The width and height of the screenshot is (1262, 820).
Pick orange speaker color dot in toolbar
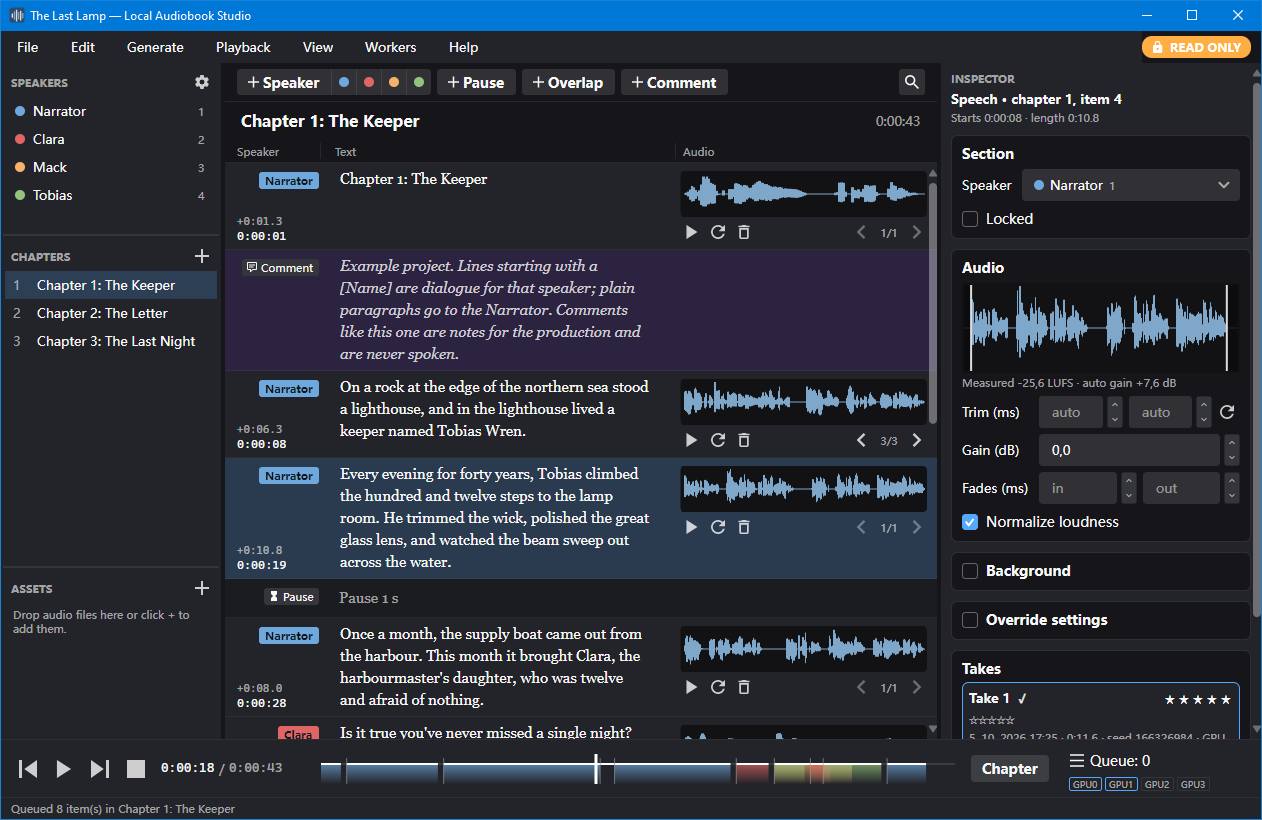tap(394, 83)
